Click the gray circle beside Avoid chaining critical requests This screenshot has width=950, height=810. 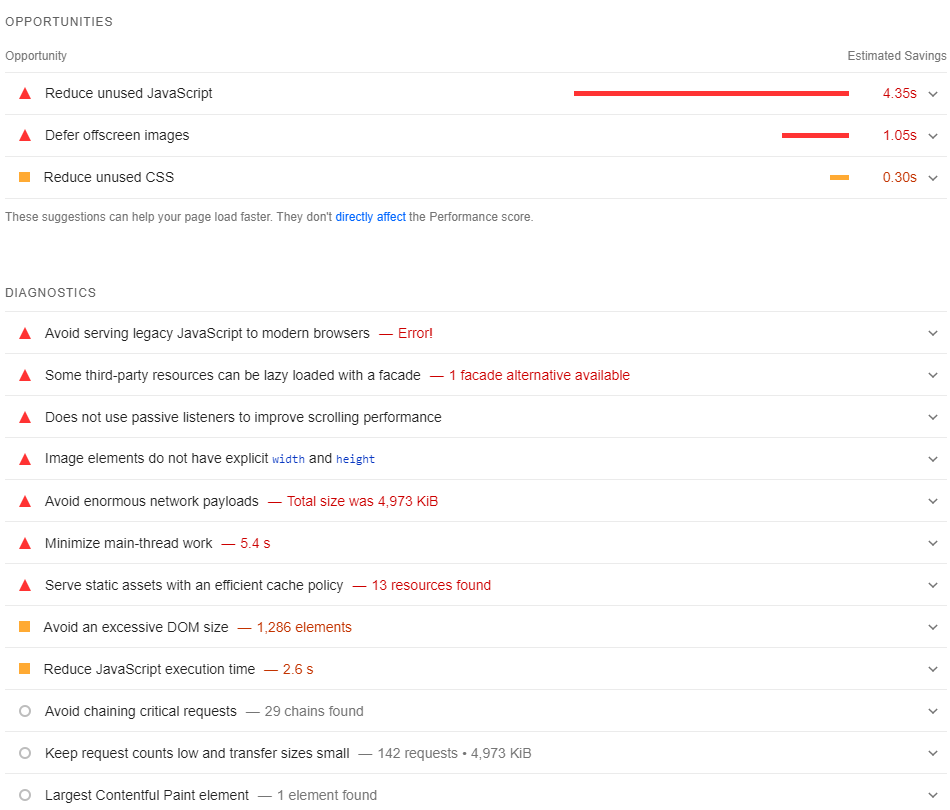click(25, 711)
